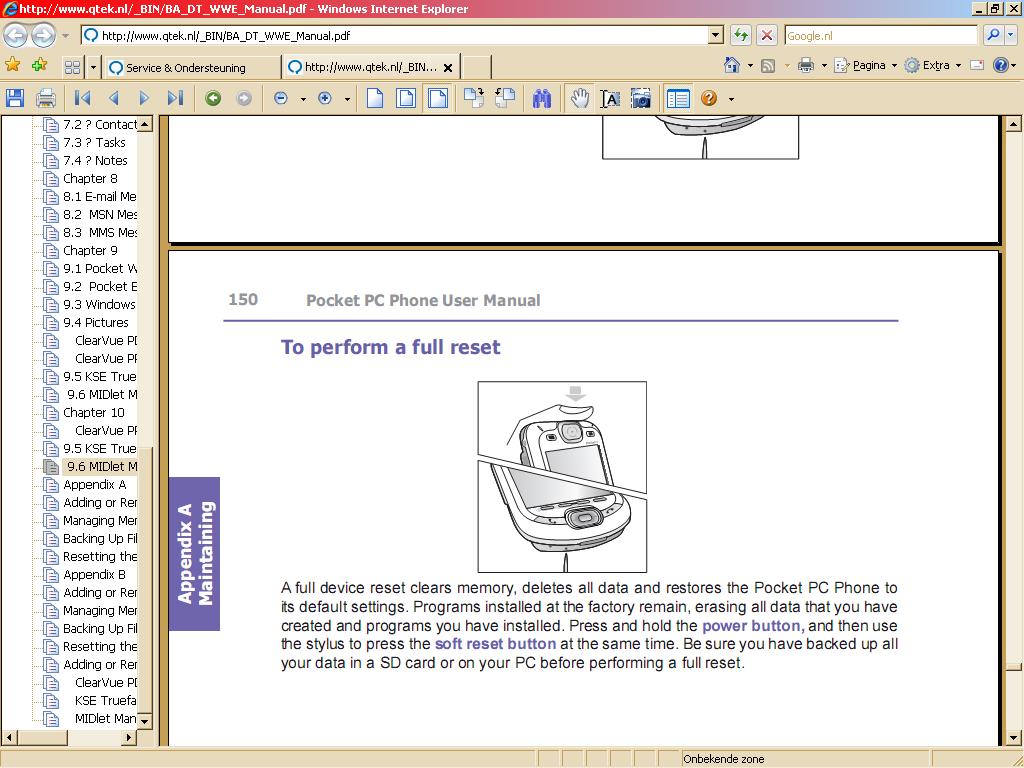Open the zoom out options arrow
1024x768 pixels.
[303, 99]
